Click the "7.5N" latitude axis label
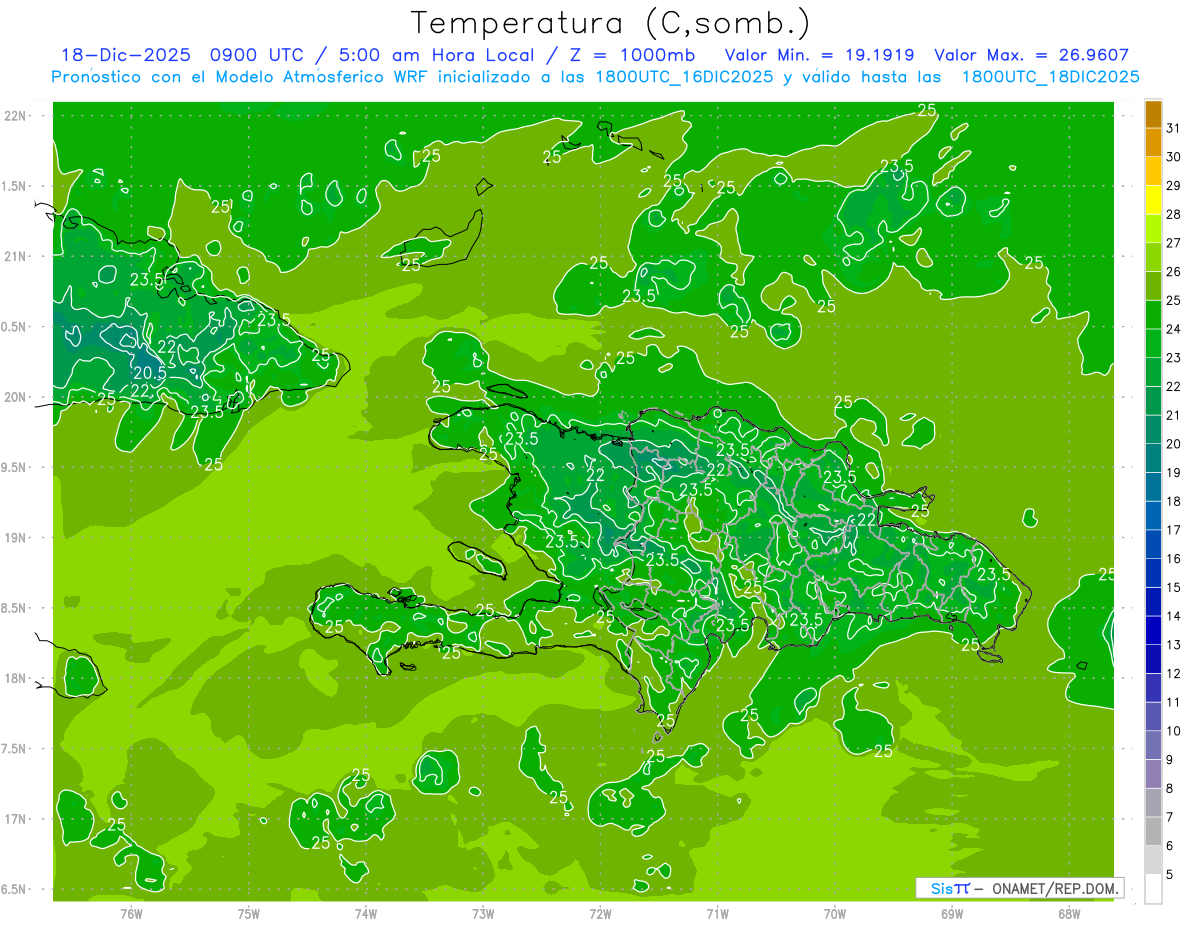 tap(15, 749)
